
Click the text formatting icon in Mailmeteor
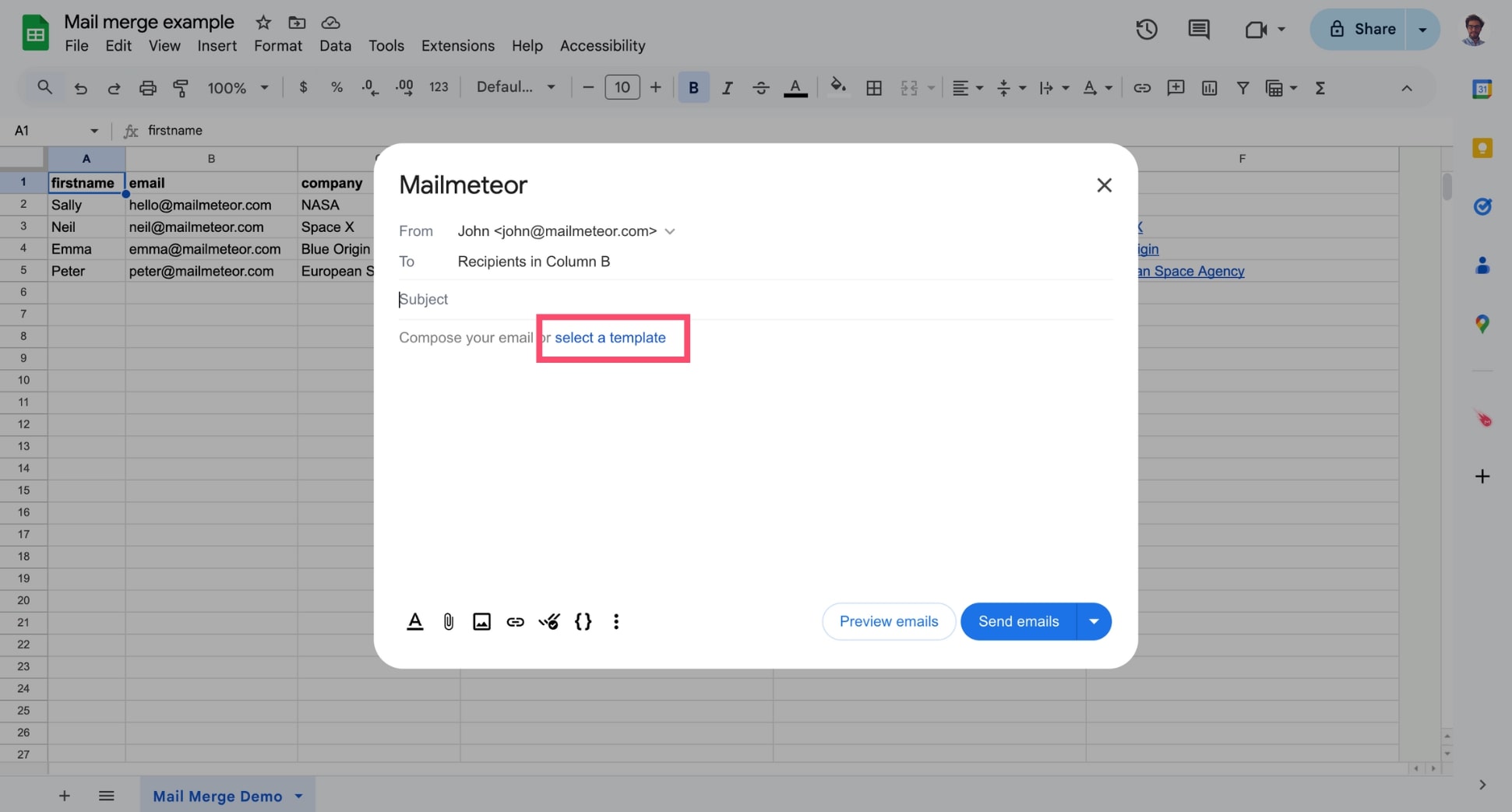coord(415,621)
